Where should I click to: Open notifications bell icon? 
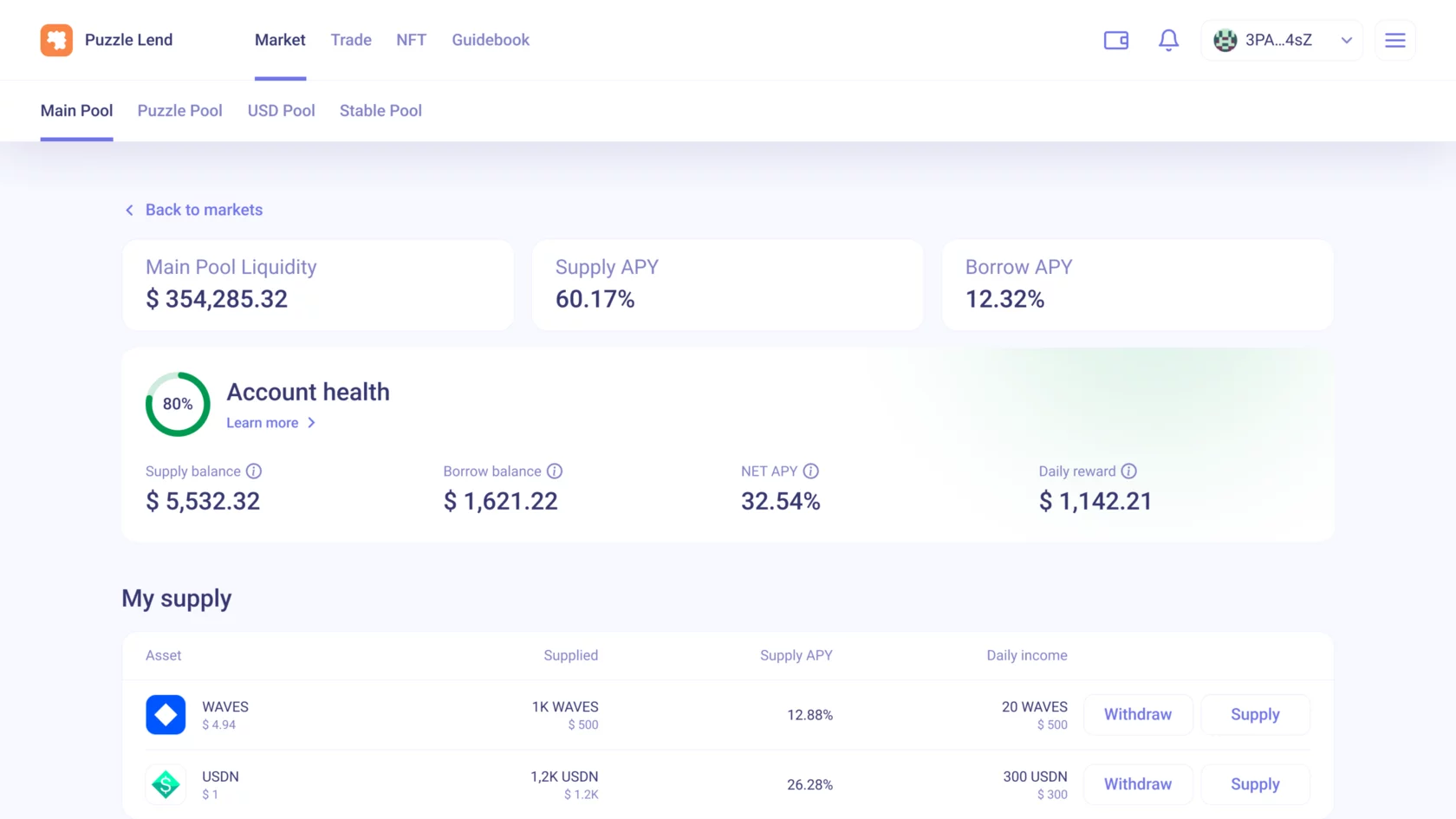[x=1168, y=40]
